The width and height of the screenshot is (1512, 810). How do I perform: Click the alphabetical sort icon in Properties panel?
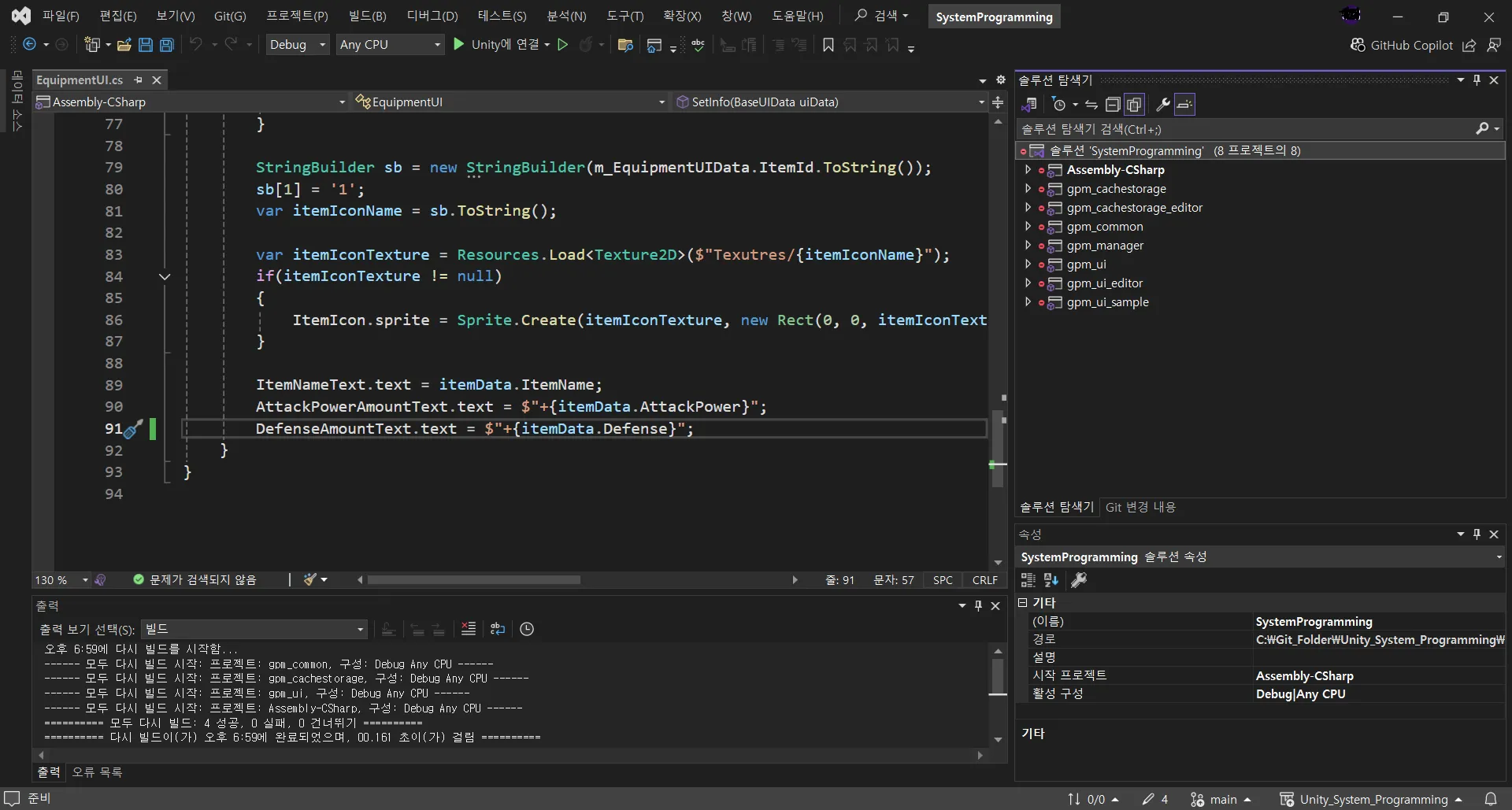[1051, 580]
